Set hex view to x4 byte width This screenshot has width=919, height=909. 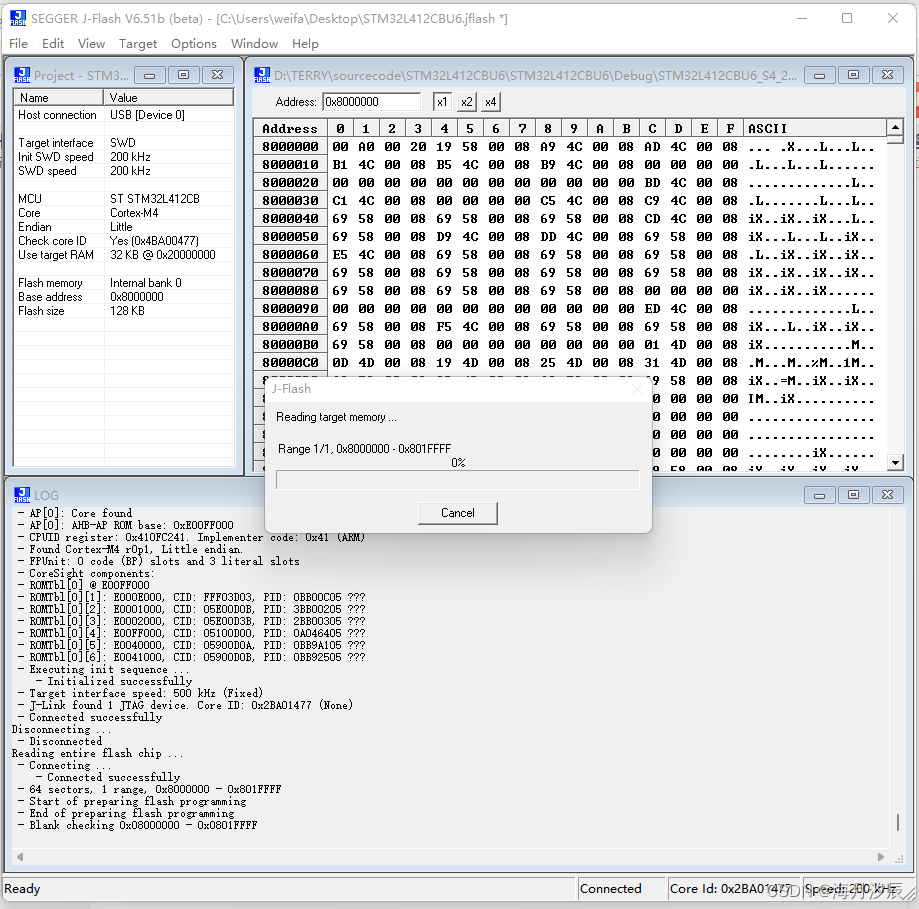(491, 102)
